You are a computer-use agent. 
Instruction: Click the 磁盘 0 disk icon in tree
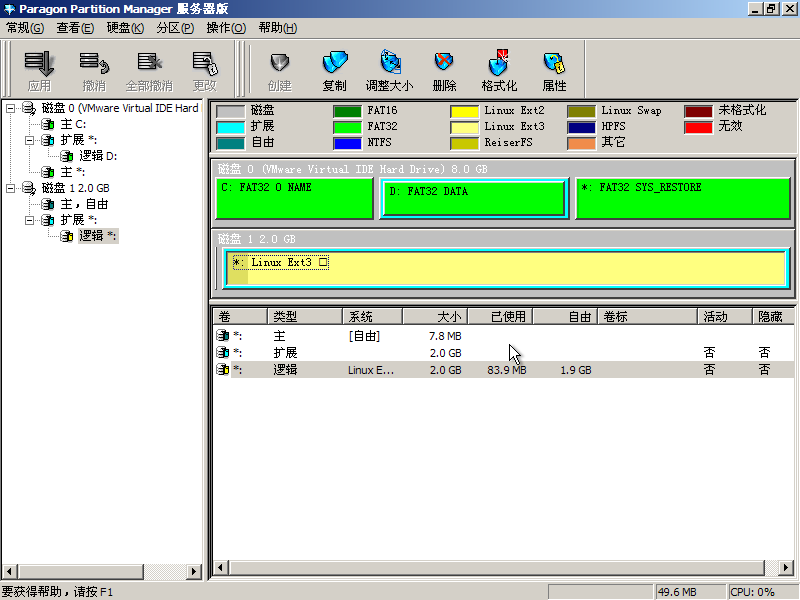click(x=29, y=108)
